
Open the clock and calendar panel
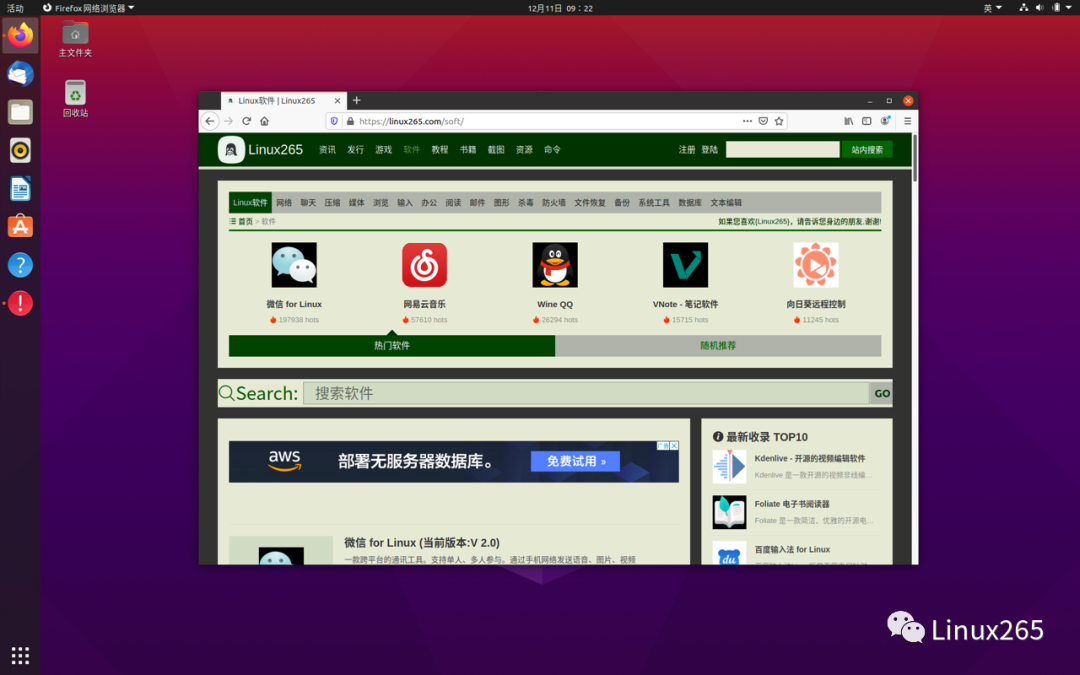pos(560,8)
